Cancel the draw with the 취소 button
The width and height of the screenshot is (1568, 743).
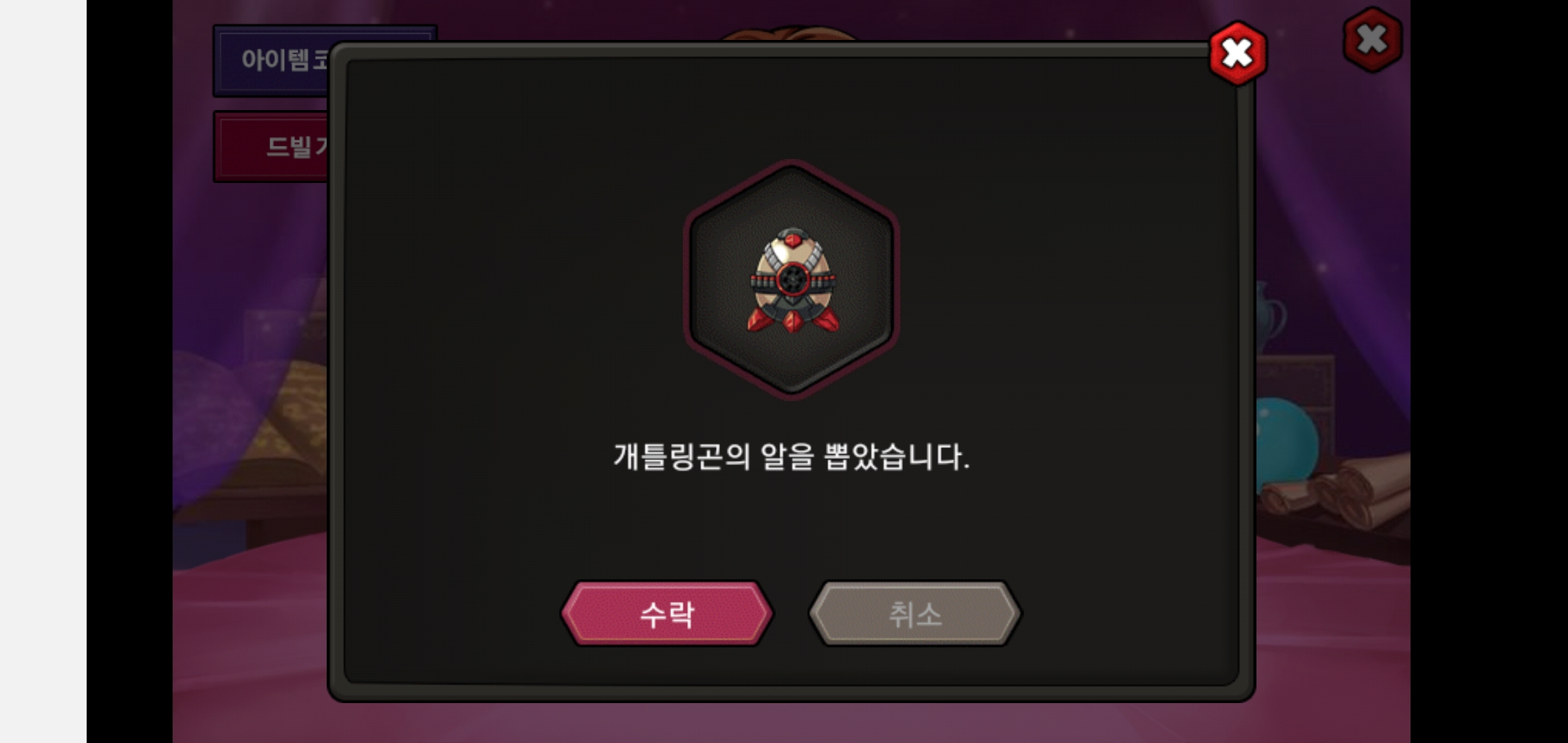coord(915,614)
